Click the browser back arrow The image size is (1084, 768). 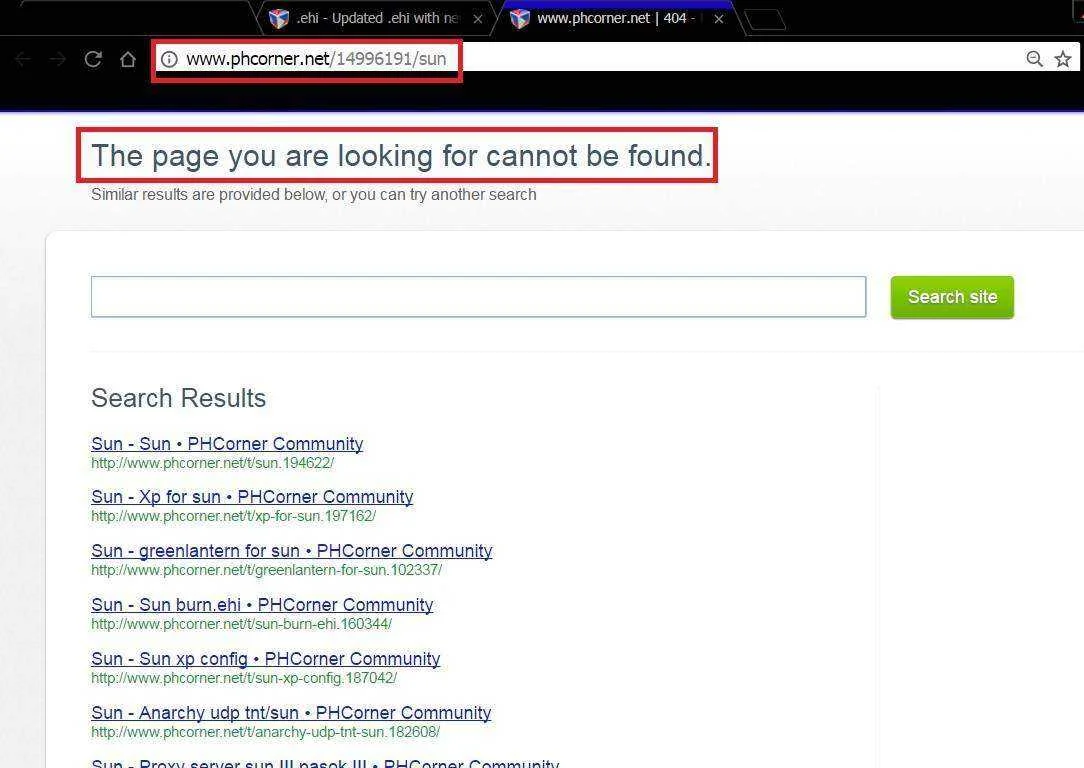(23, 59)
